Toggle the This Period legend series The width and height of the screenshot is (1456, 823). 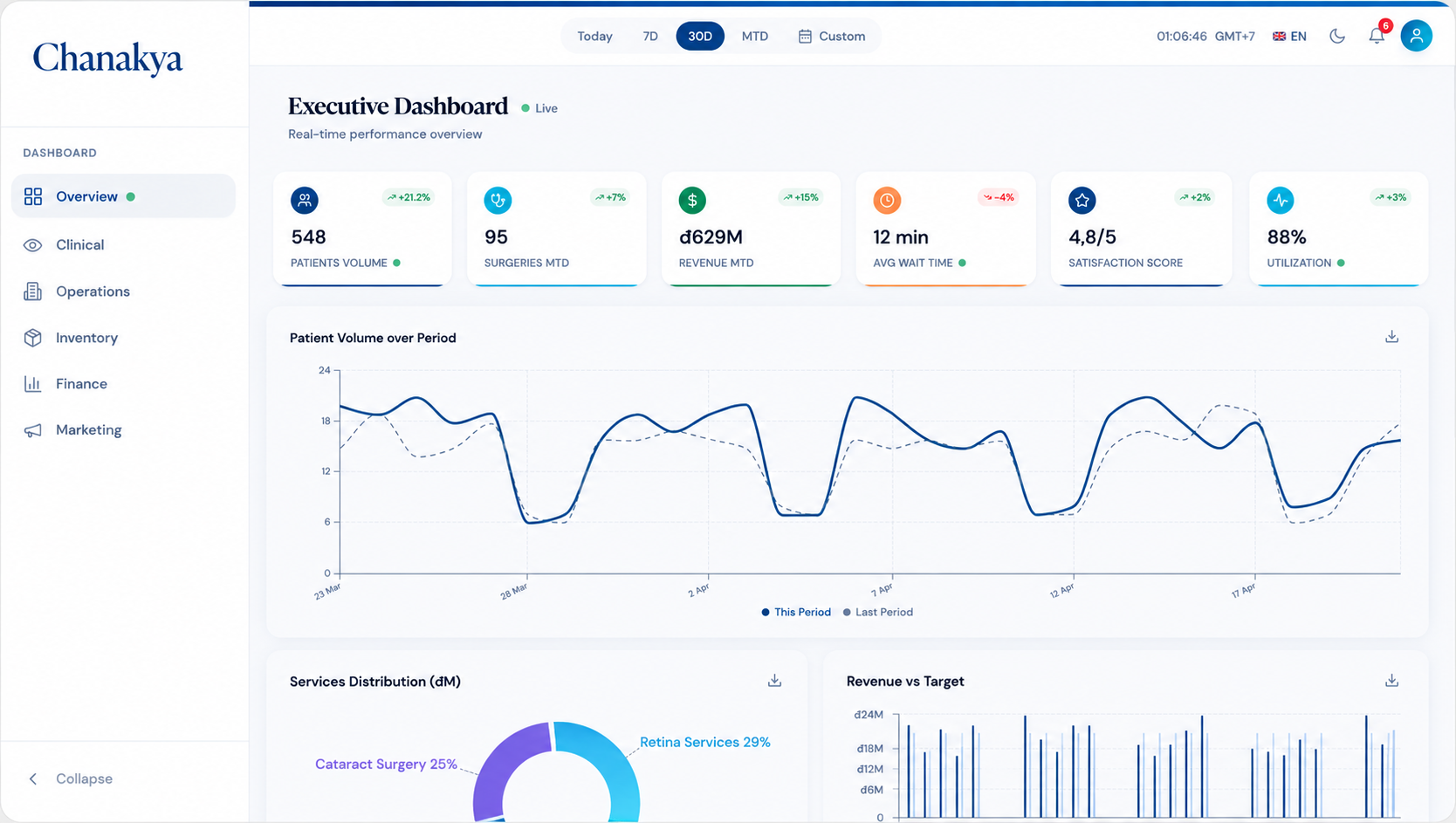[796, 612]
